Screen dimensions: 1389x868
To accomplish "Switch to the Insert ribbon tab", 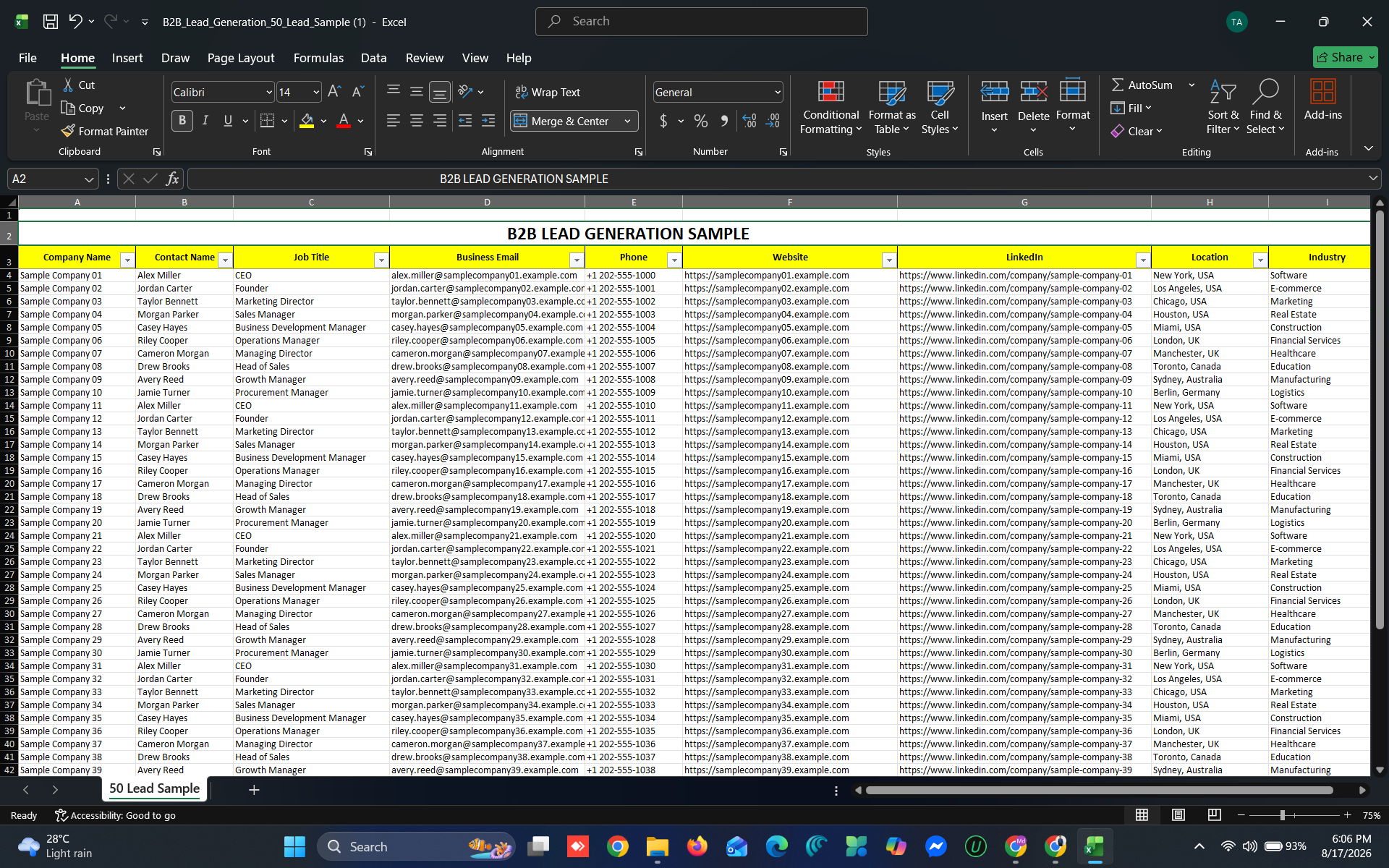I will pos(127,58).
